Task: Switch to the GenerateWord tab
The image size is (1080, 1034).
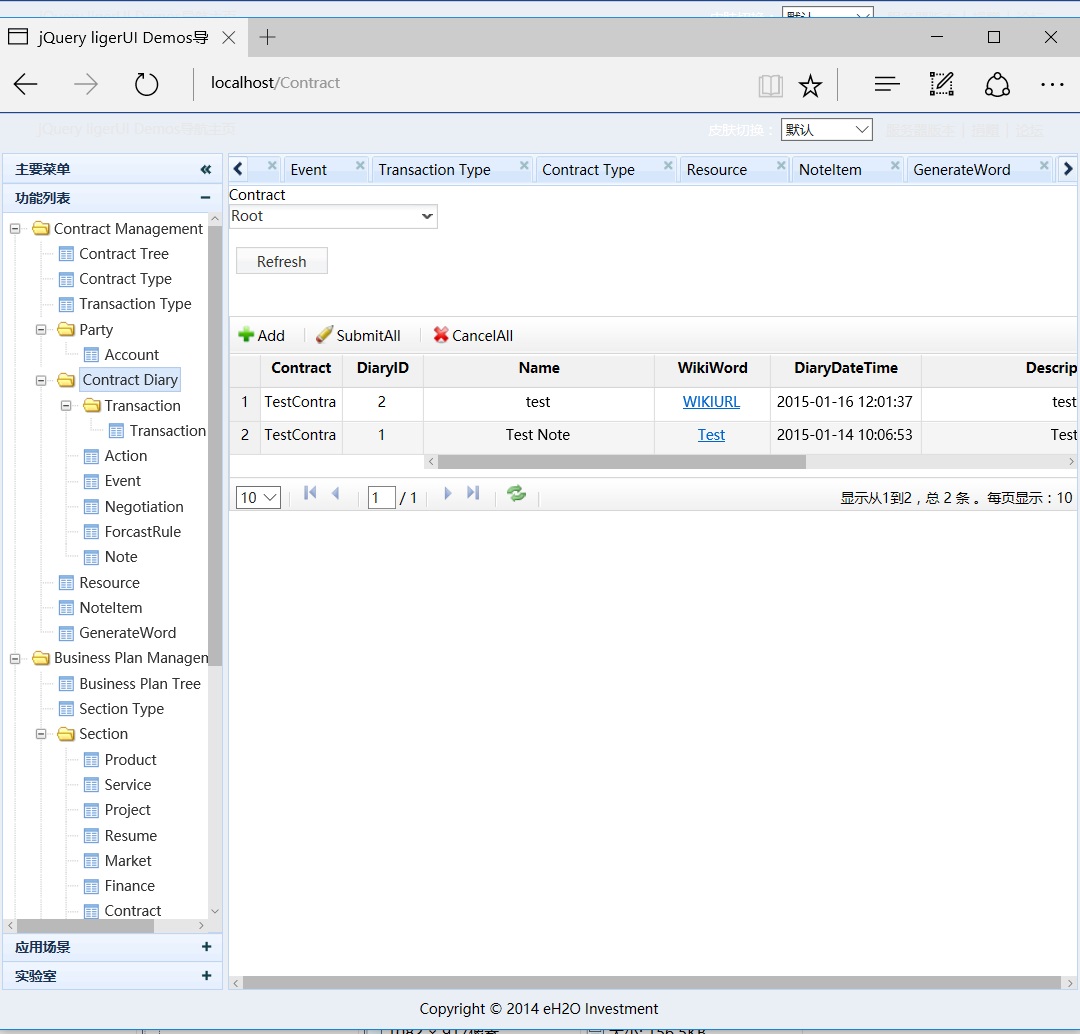Action: 962,170
